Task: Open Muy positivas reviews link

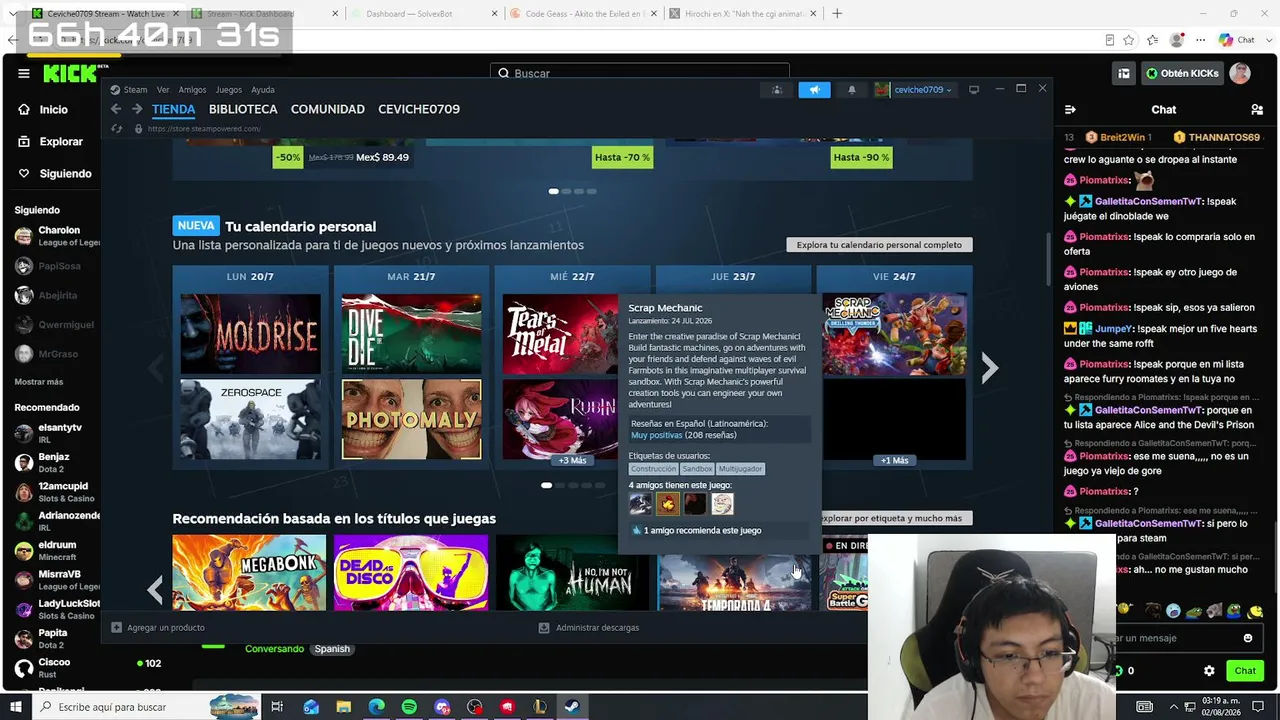Action: (656, 436)
